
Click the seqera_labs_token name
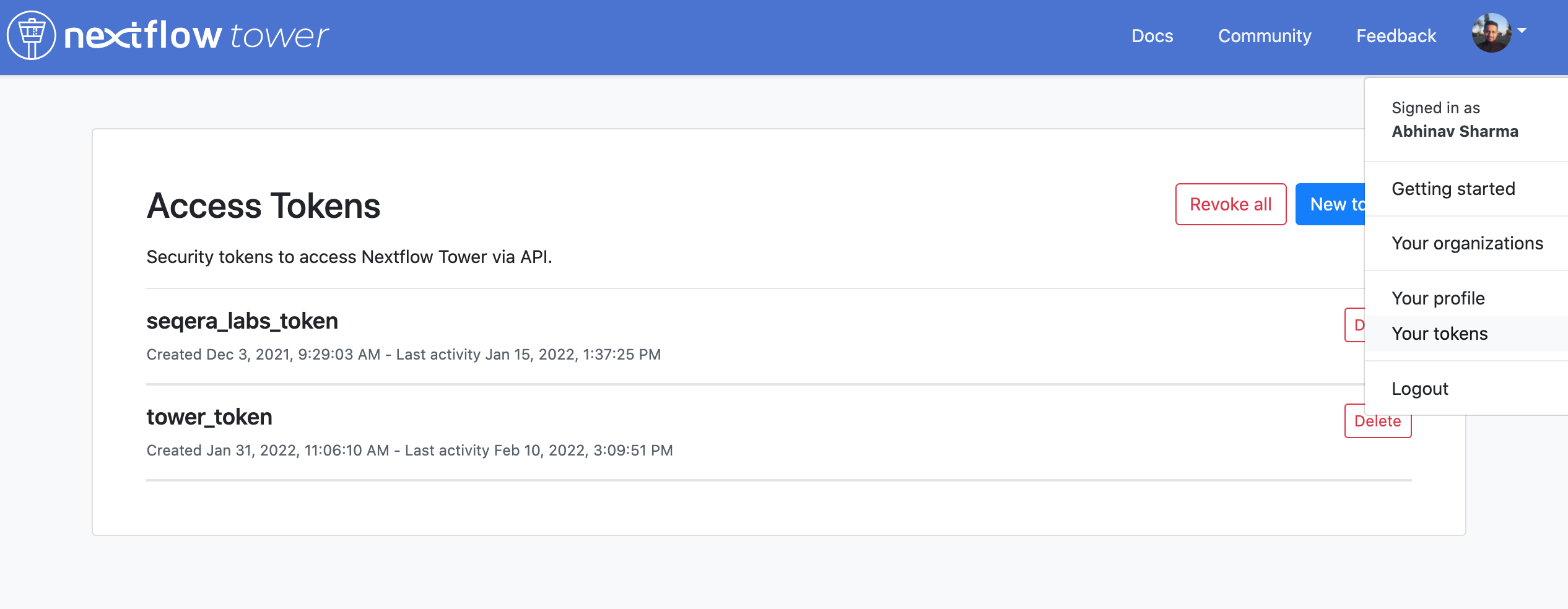pos(242,321)
